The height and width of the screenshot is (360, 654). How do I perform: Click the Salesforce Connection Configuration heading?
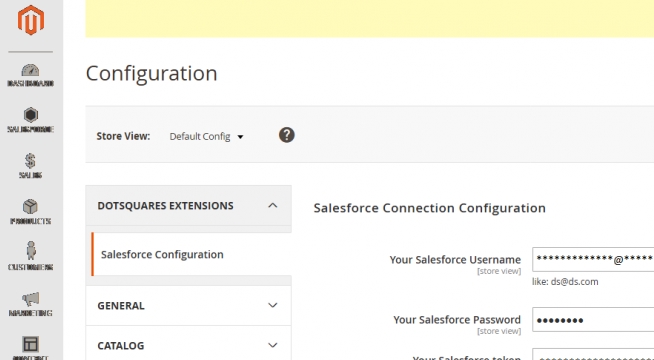430,208
